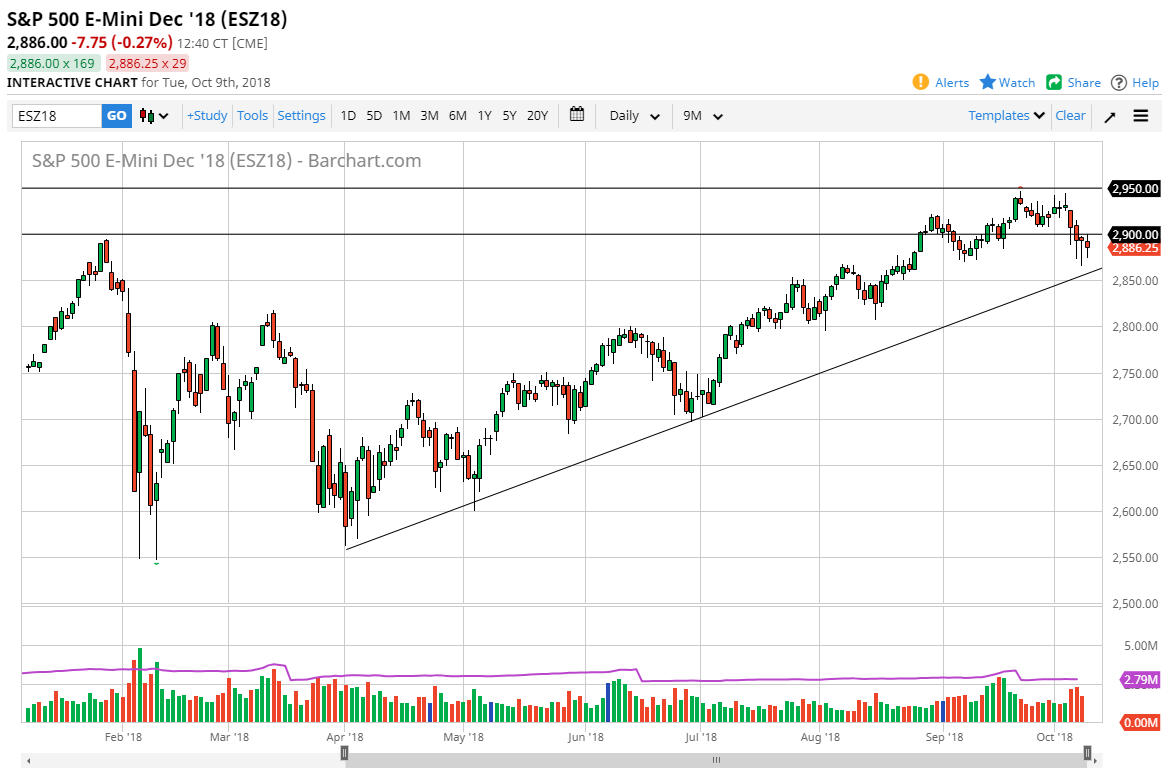Open the Templates dropdown
The width and height of the screenshot is (1172, 772).
pos(1003,115)
